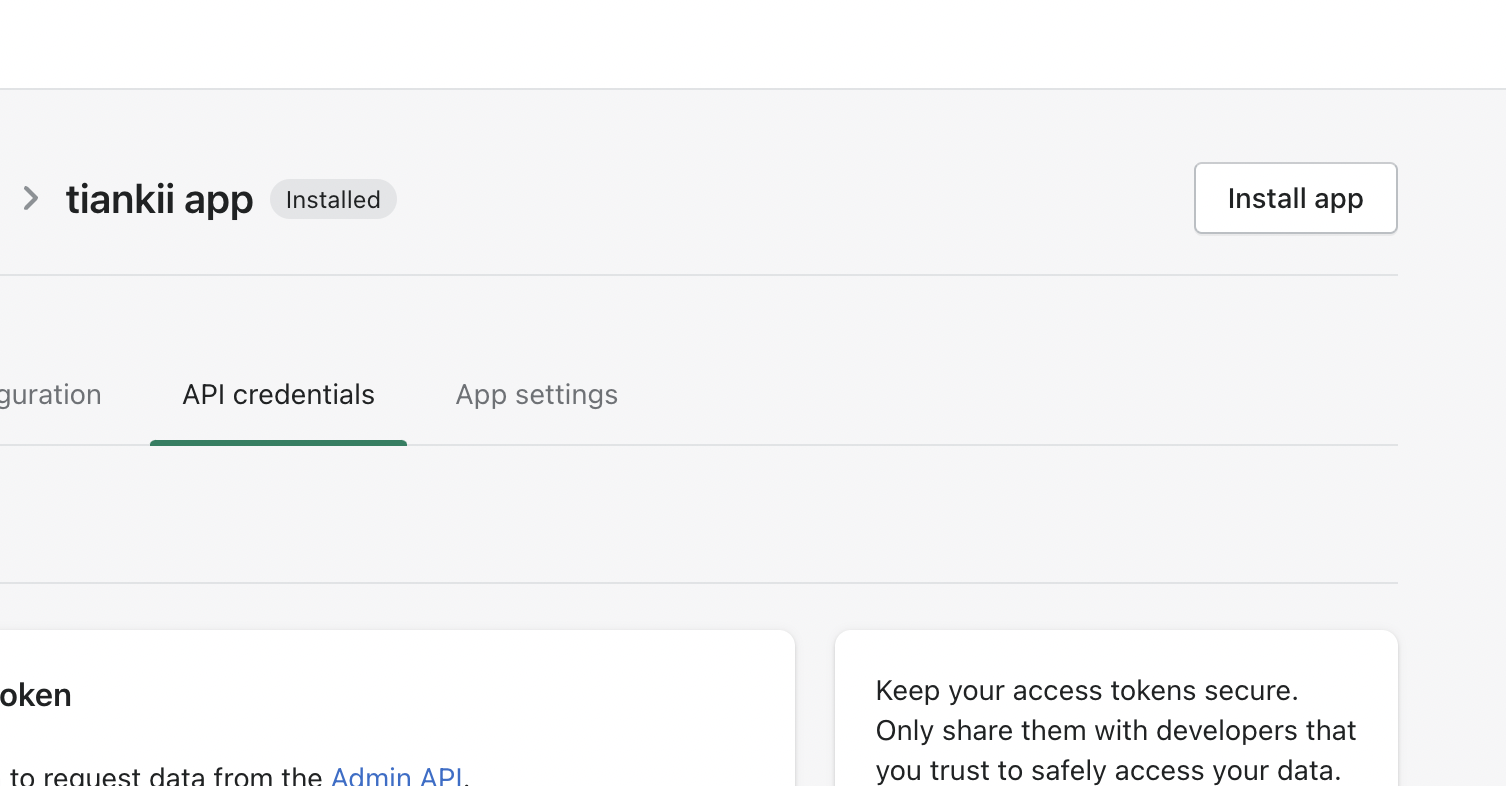Open the Admin API link

(397, 776)
